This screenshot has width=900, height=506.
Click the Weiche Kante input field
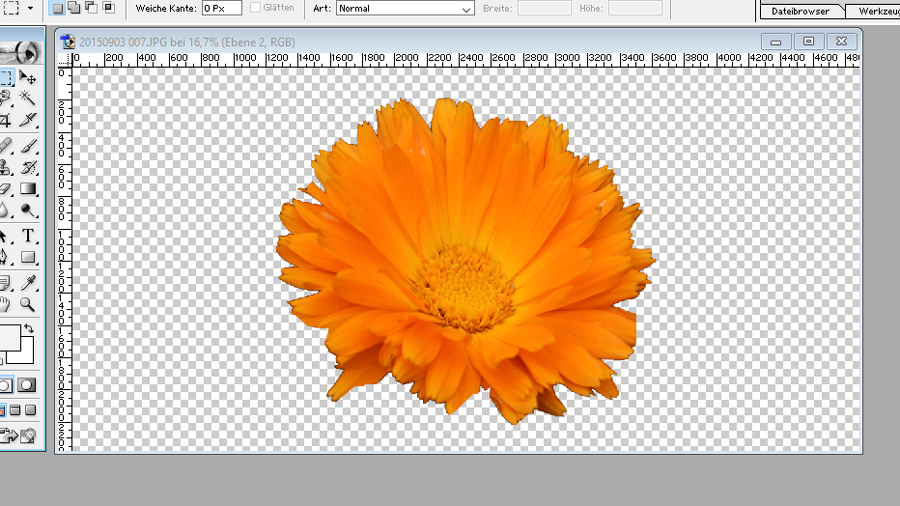pos(221,8)
